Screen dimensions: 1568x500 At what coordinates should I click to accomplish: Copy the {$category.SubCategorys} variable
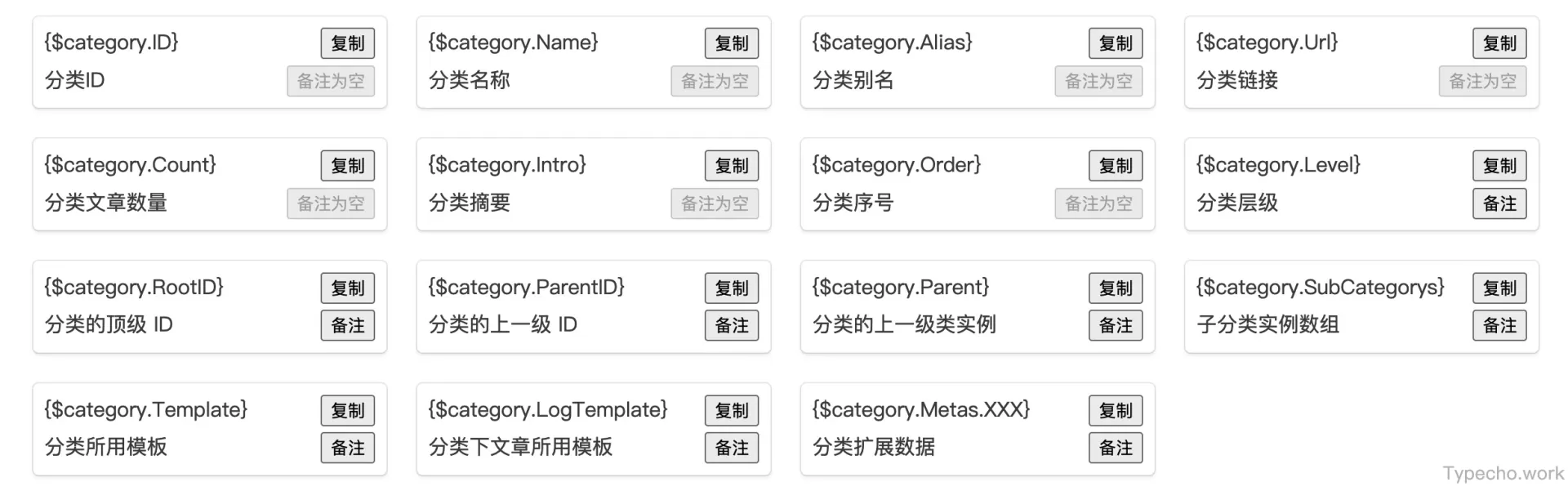[1499, 288]
